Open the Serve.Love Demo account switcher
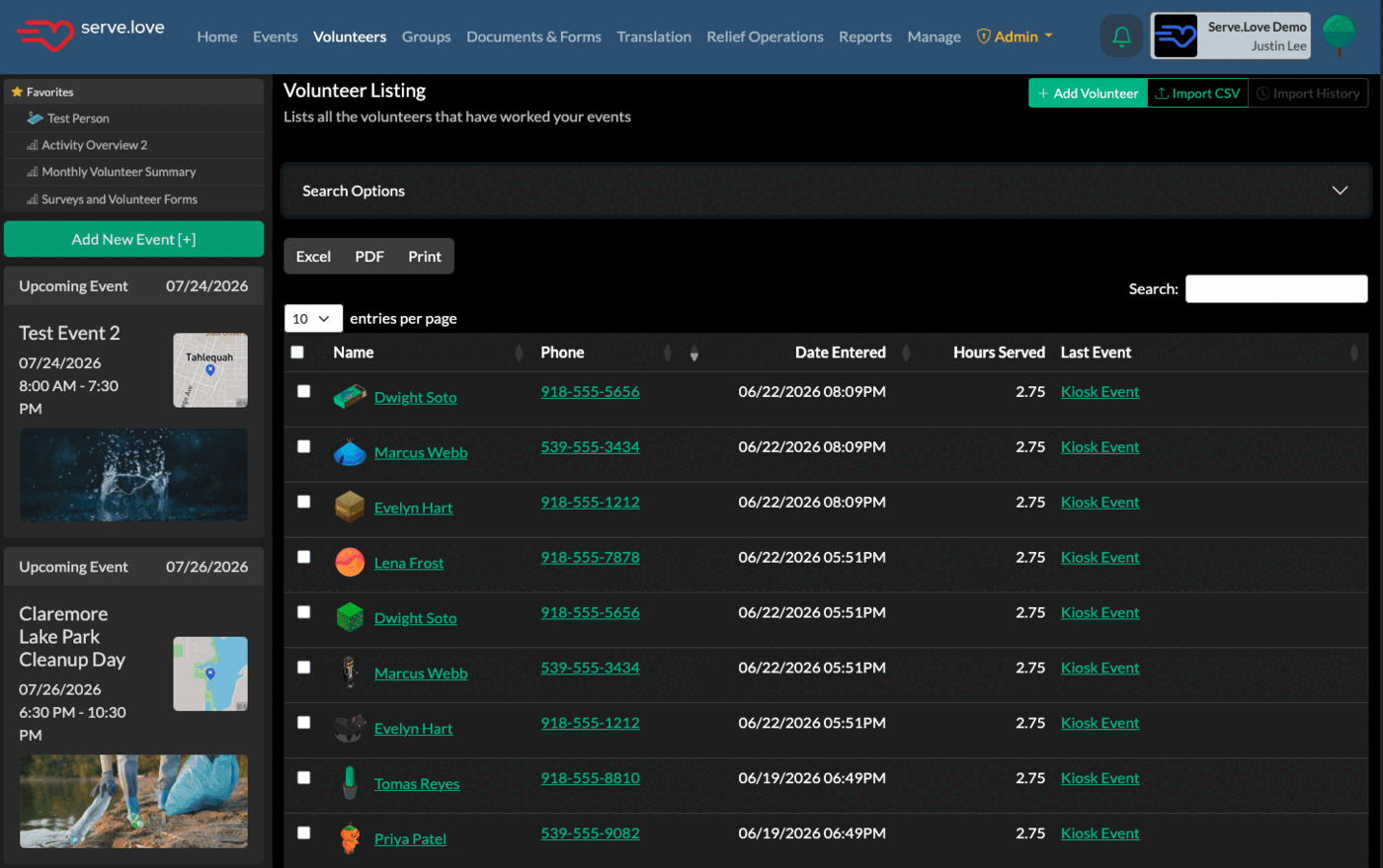The width and height of the screenshot is (1383, 868). point(1231,37)
